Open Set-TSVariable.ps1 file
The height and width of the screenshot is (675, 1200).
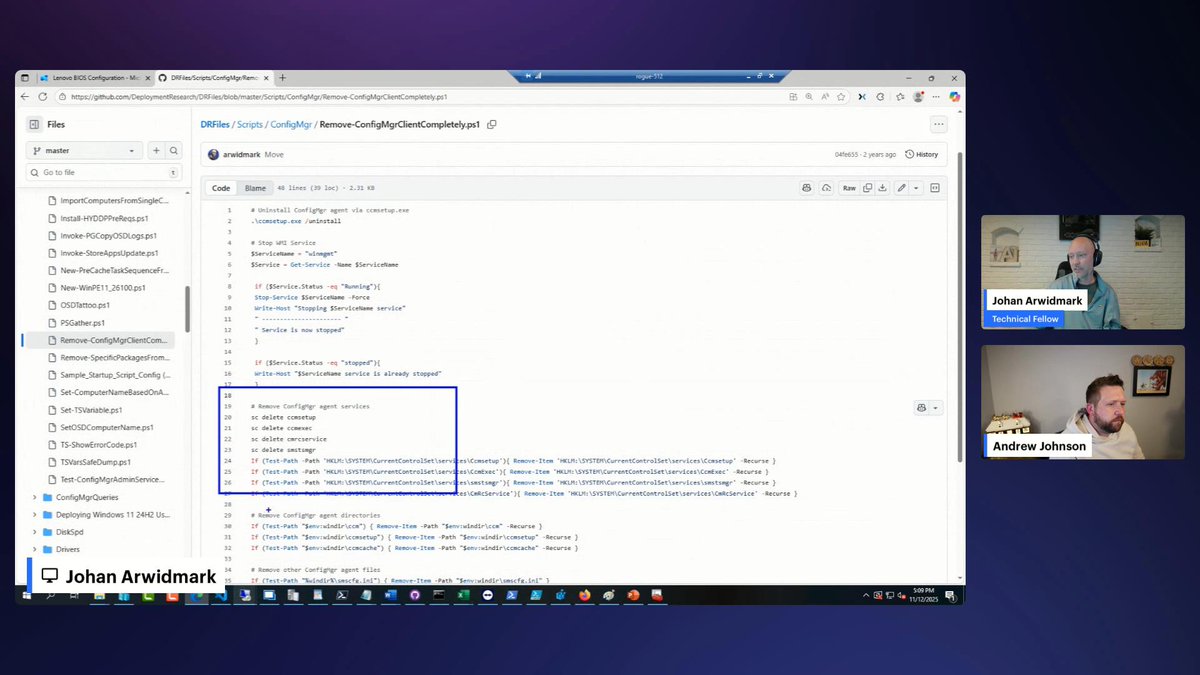(91, 410)
